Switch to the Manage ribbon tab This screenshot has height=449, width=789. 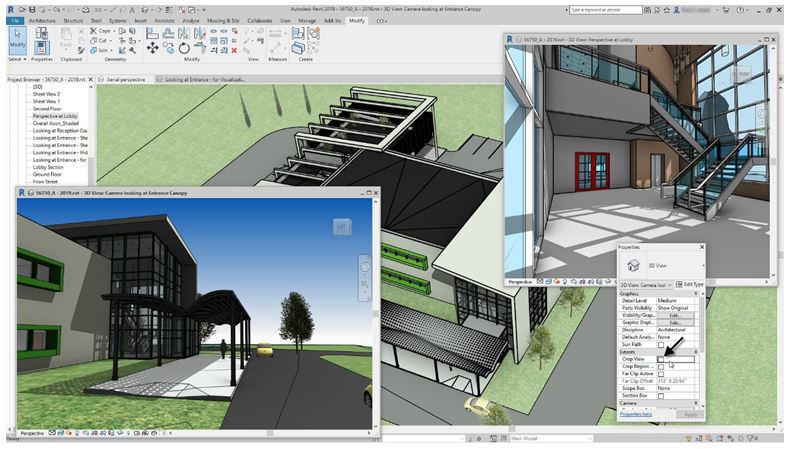pyautogui.click(x=307, y=21)
